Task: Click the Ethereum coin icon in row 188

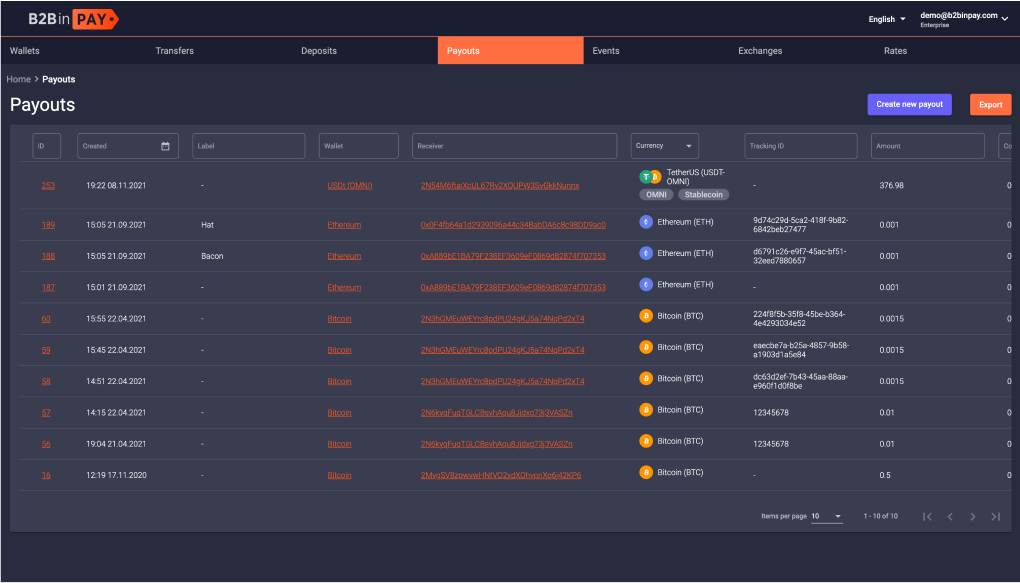Action: pos(646,253)
